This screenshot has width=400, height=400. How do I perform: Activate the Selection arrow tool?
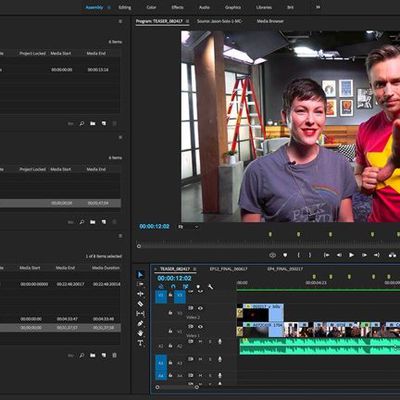(140, 275)
